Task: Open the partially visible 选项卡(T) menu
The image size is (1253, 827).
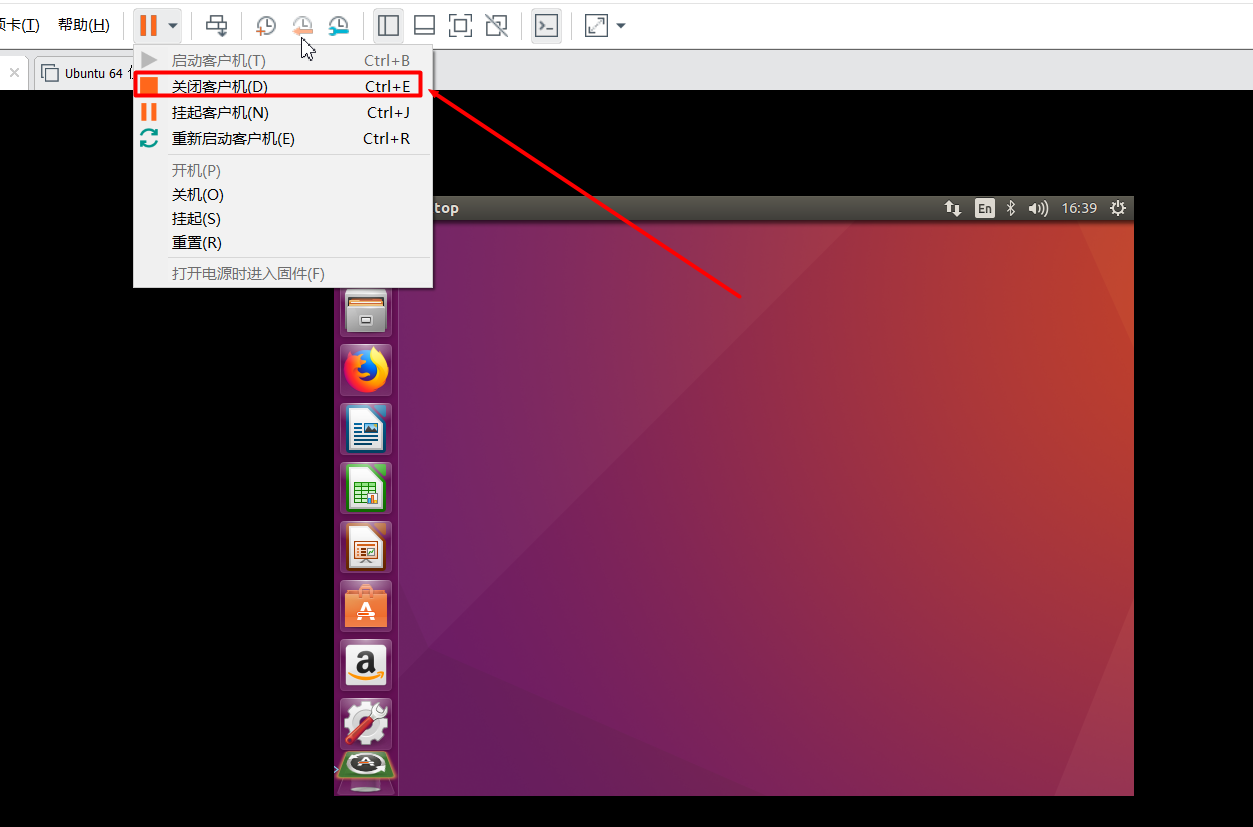Action: pos(20,25)
